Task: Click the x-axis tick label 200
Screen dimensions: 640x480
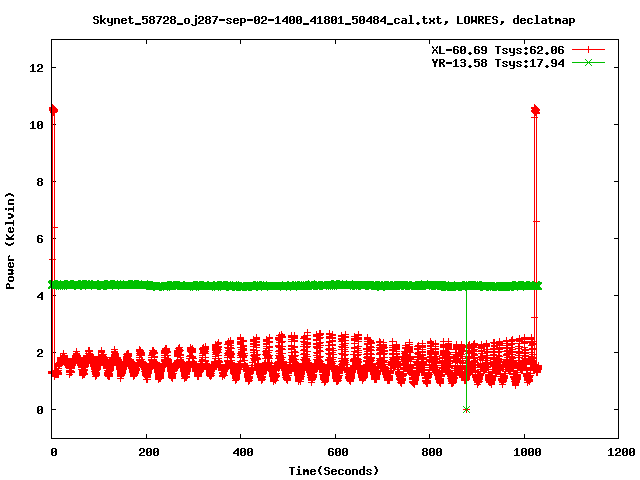Action: tap(148, 452)
